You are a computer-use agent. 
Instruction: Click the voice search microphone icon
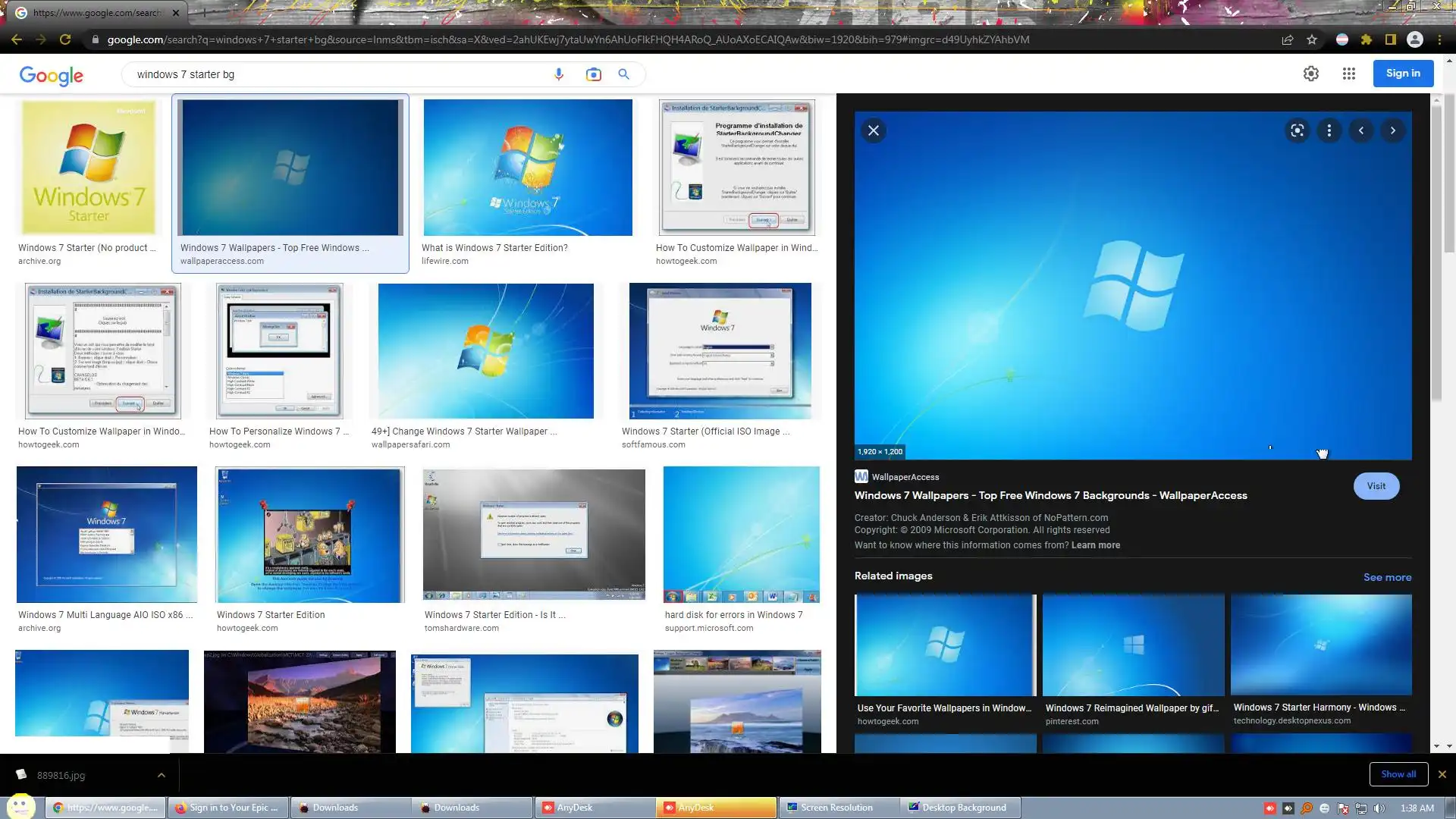tap(559, 74)
